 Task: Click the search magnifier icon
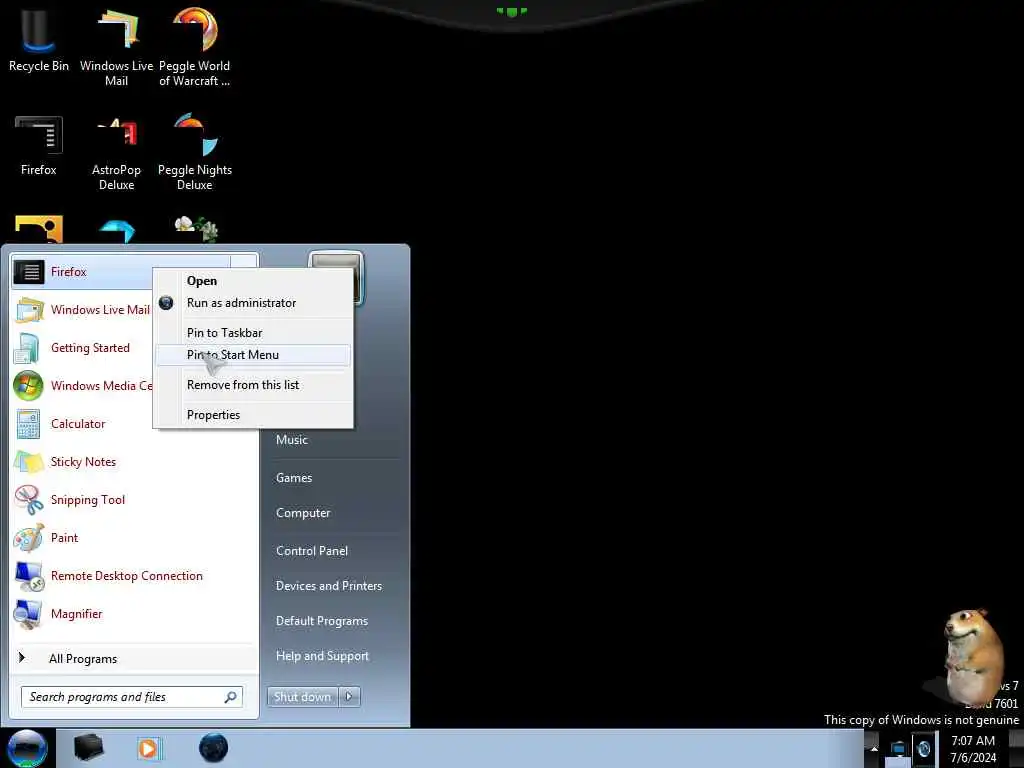[231, 697]
